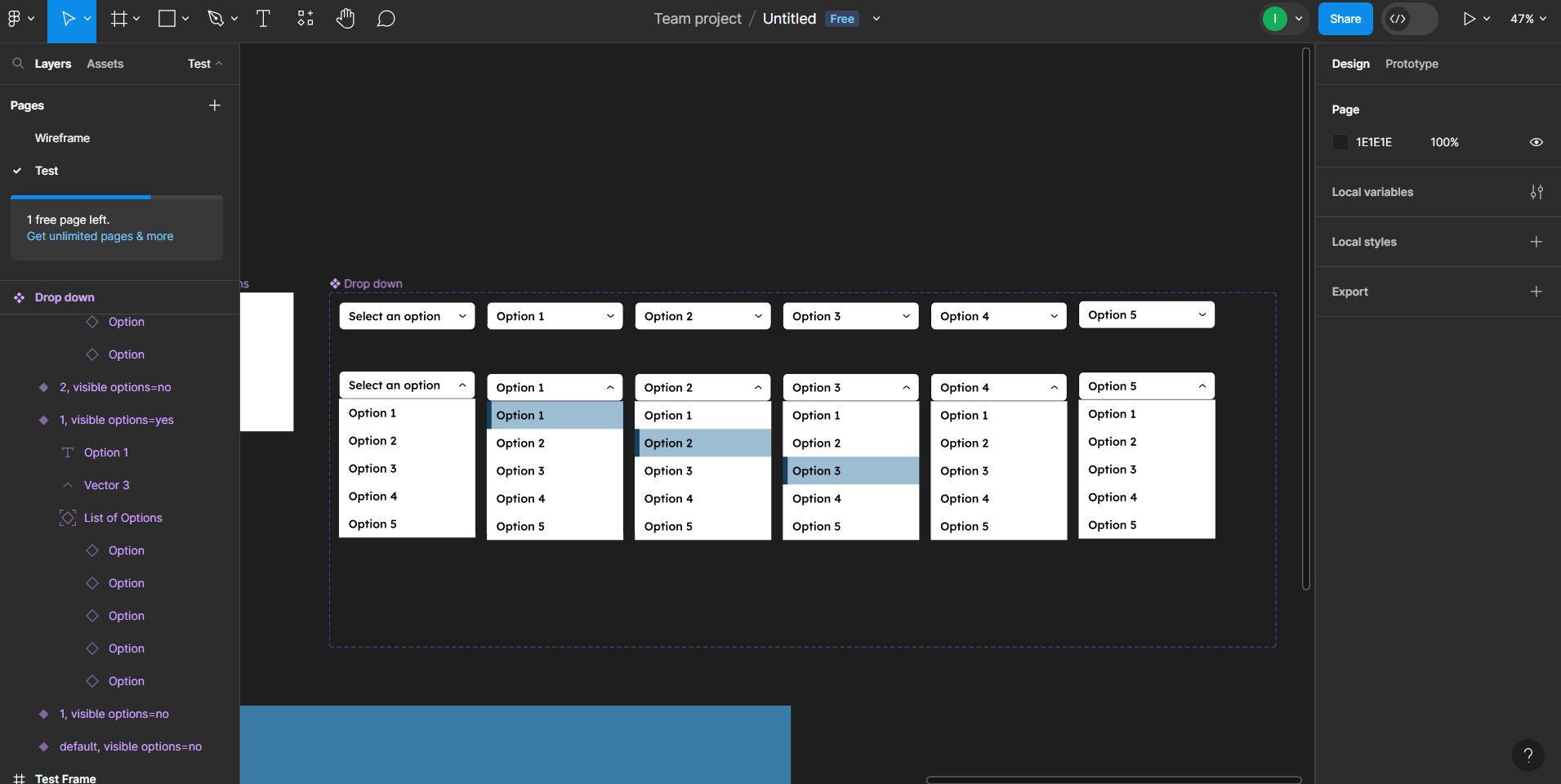1561x784 pixels.
Task: Open Frame tool options dropdown arrow
Action: coord(136,19)
